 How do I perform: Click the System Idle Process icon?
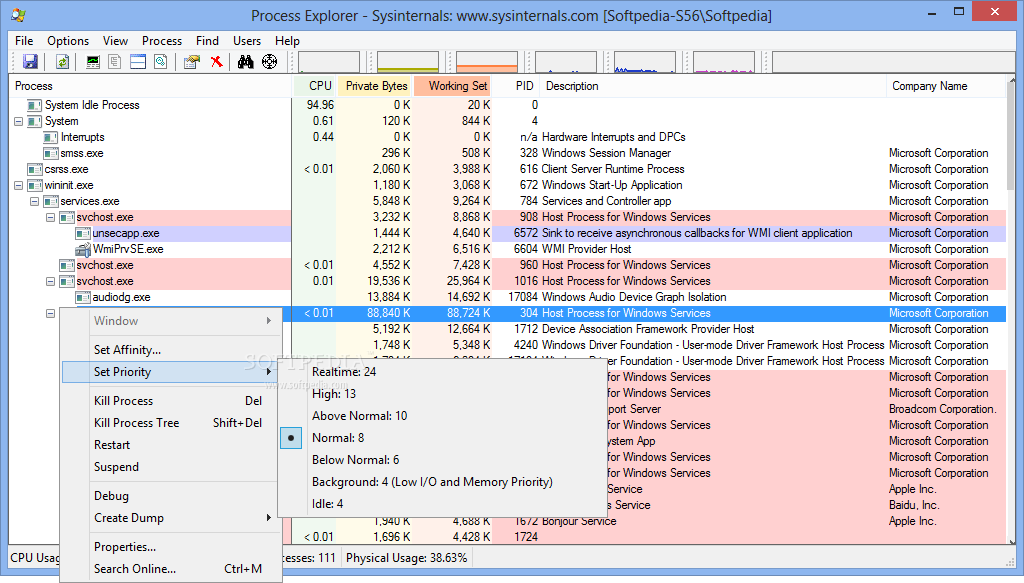35,105
